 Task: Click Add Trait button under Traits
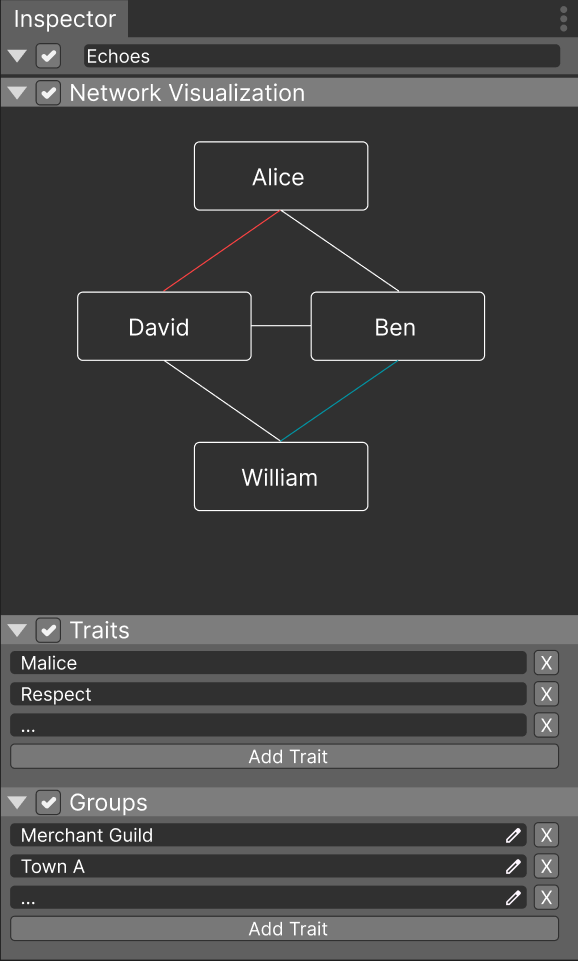coord(284,756)
